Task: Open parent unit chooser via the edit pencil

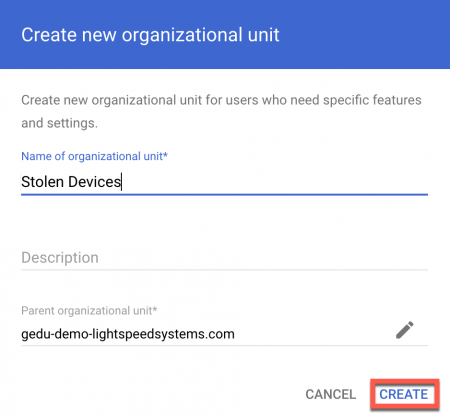Action: click(405, 330)
